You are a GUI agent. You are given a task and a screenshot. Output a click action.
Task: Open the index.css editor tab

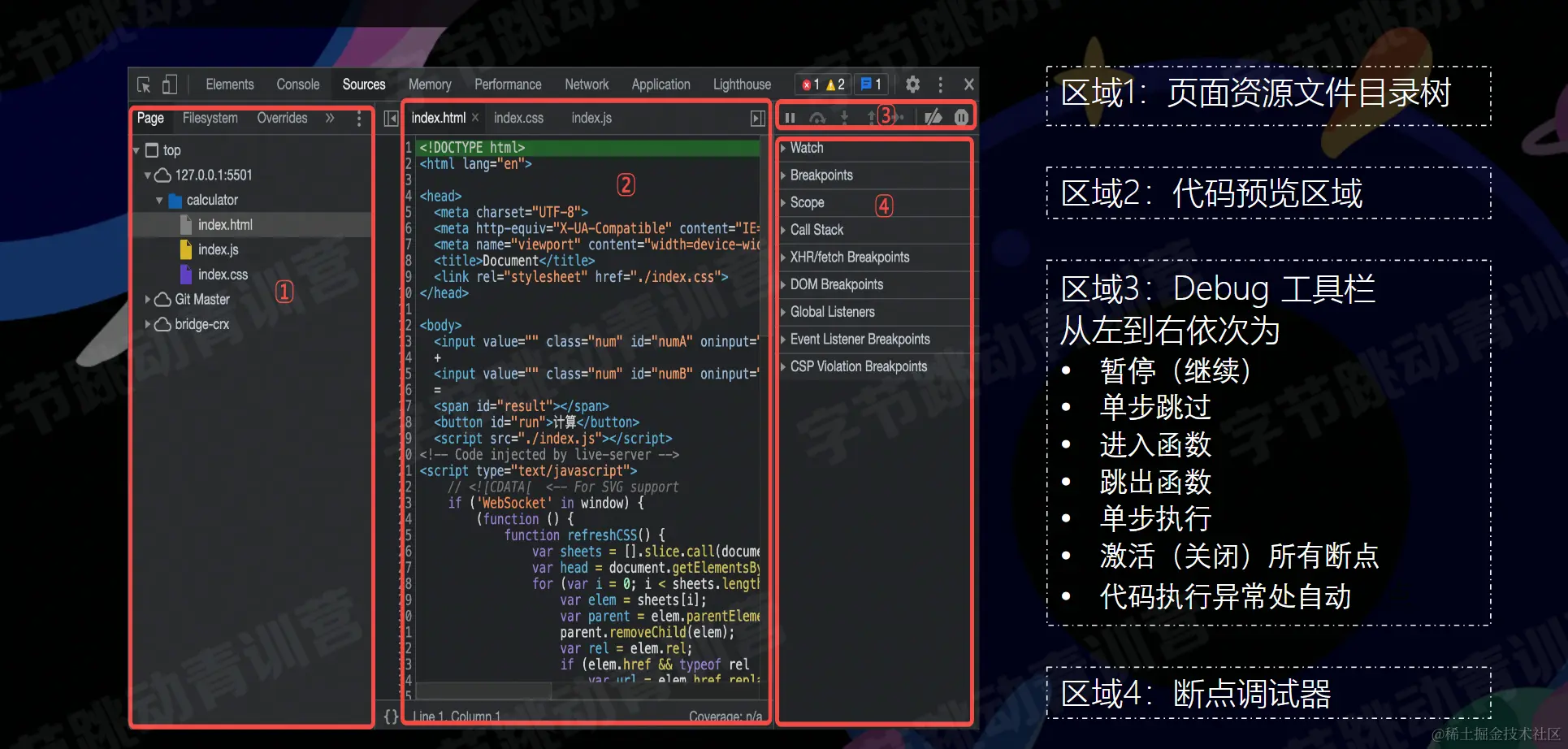tap(518, 118)
